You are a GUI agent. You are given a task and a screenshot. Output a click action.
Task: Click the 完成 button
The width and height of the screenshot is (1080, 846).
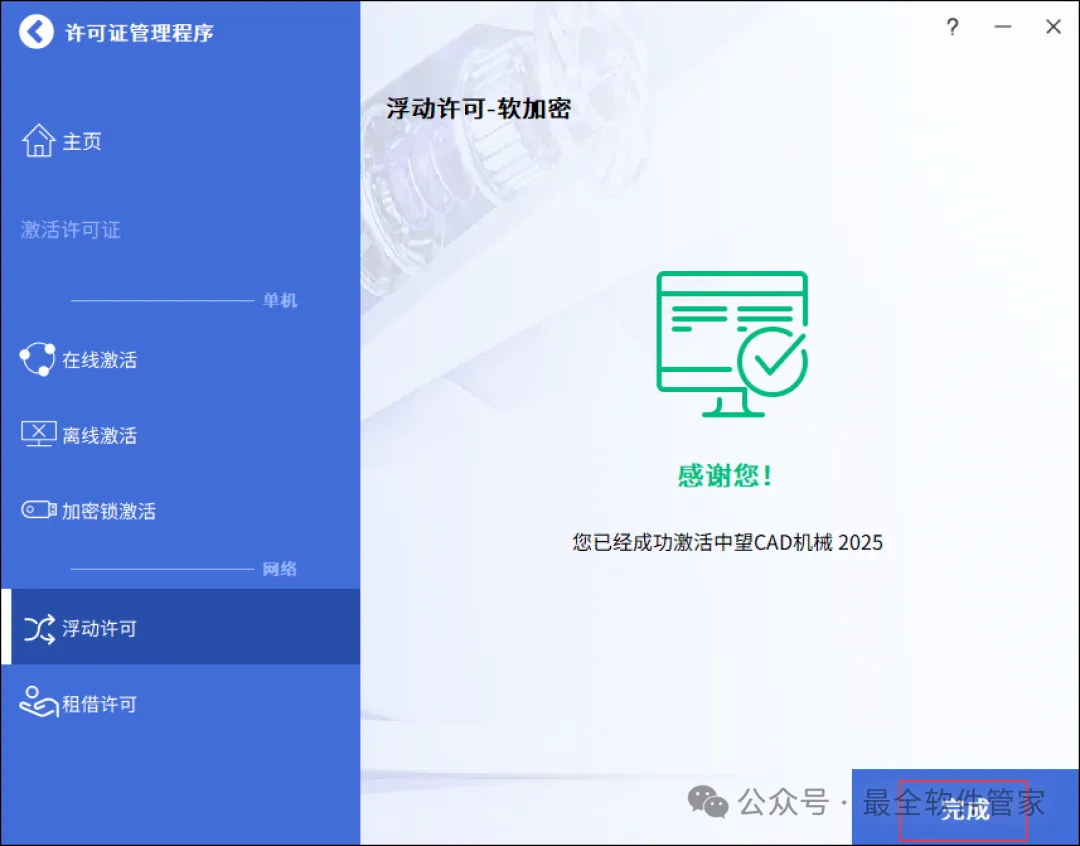point(965,807)
